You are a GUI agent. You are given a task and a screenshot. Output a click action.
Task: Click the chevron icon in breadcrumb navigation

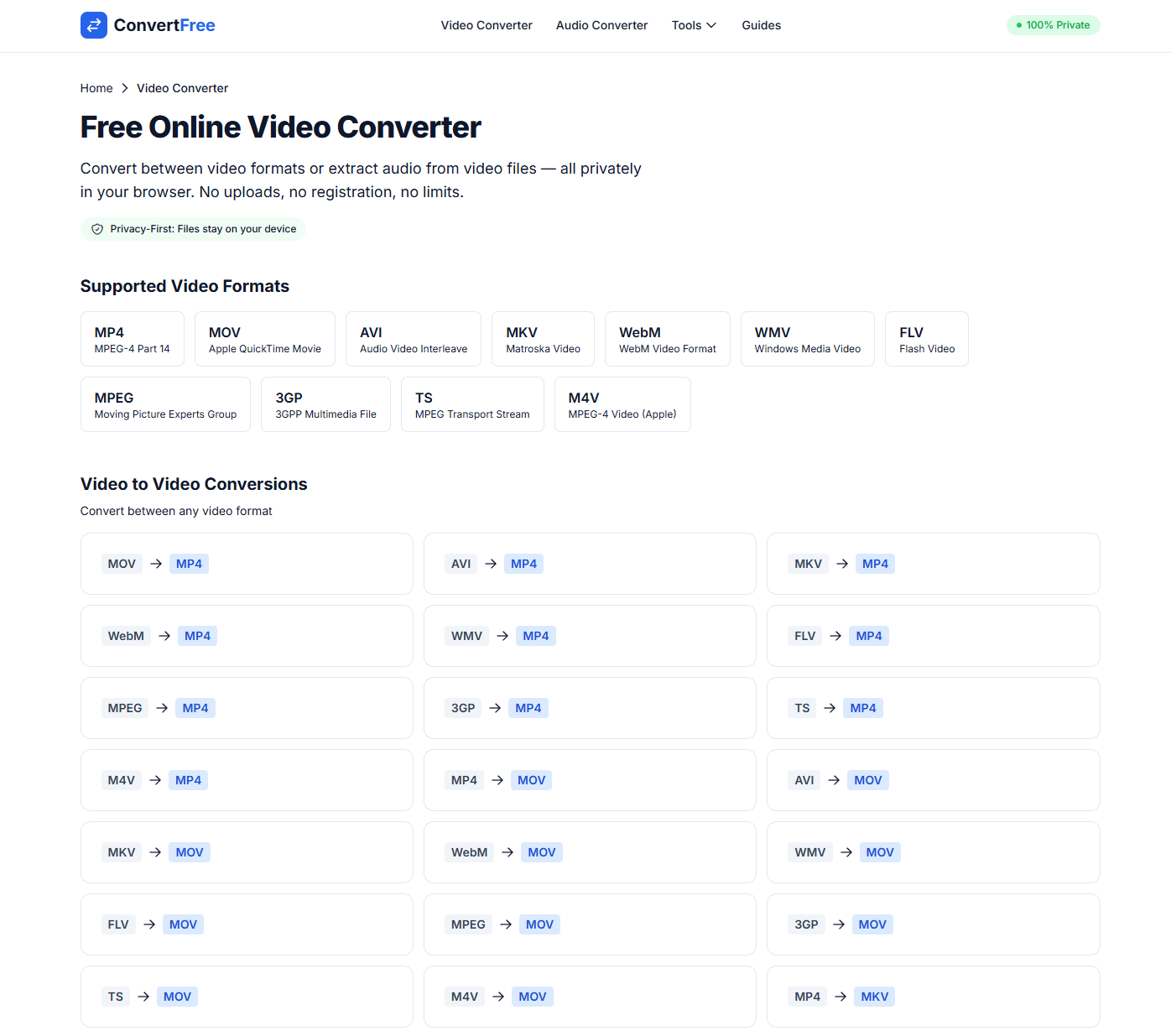pyautogui.click(x=124, y=87)
